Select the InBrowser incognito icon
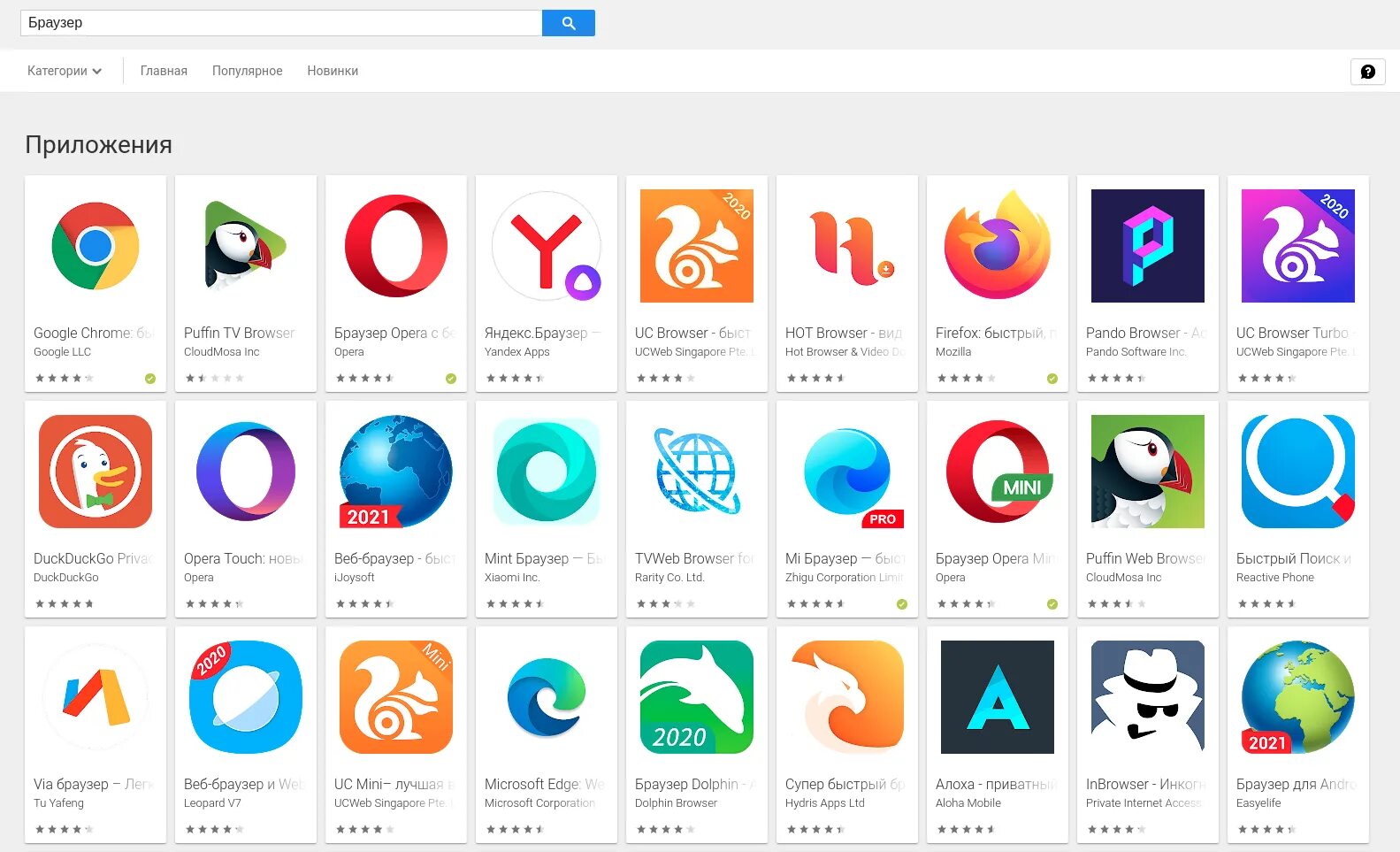 click(1148, 697)
